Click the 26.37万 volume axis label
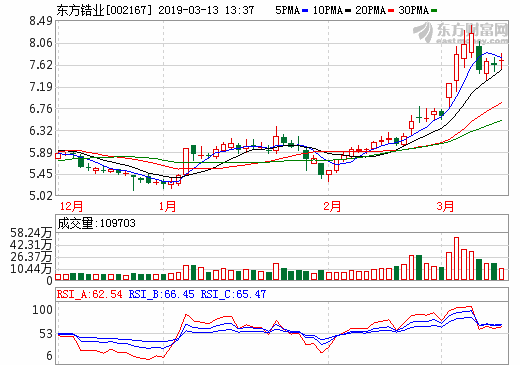 click(31, 257)
